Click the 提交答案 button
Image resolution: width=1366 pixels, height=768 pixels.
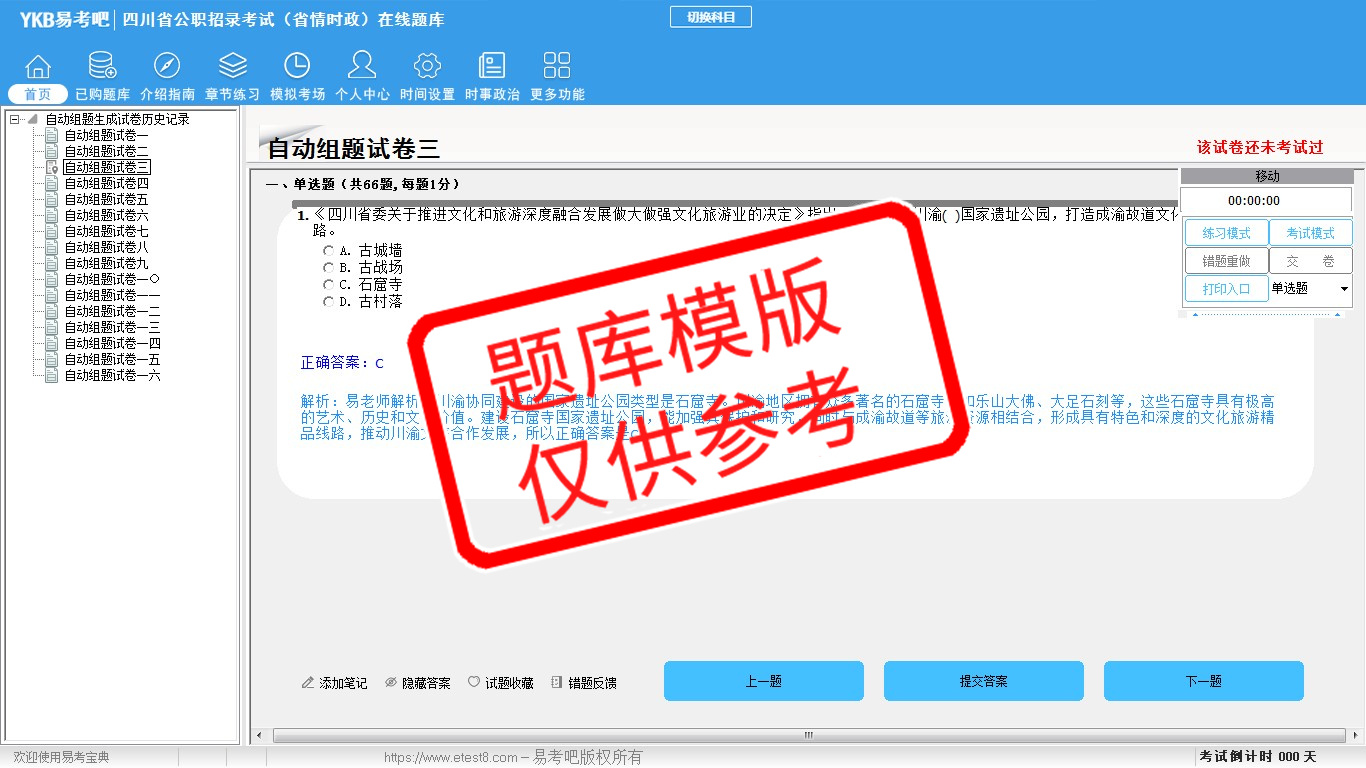point(983,681)
